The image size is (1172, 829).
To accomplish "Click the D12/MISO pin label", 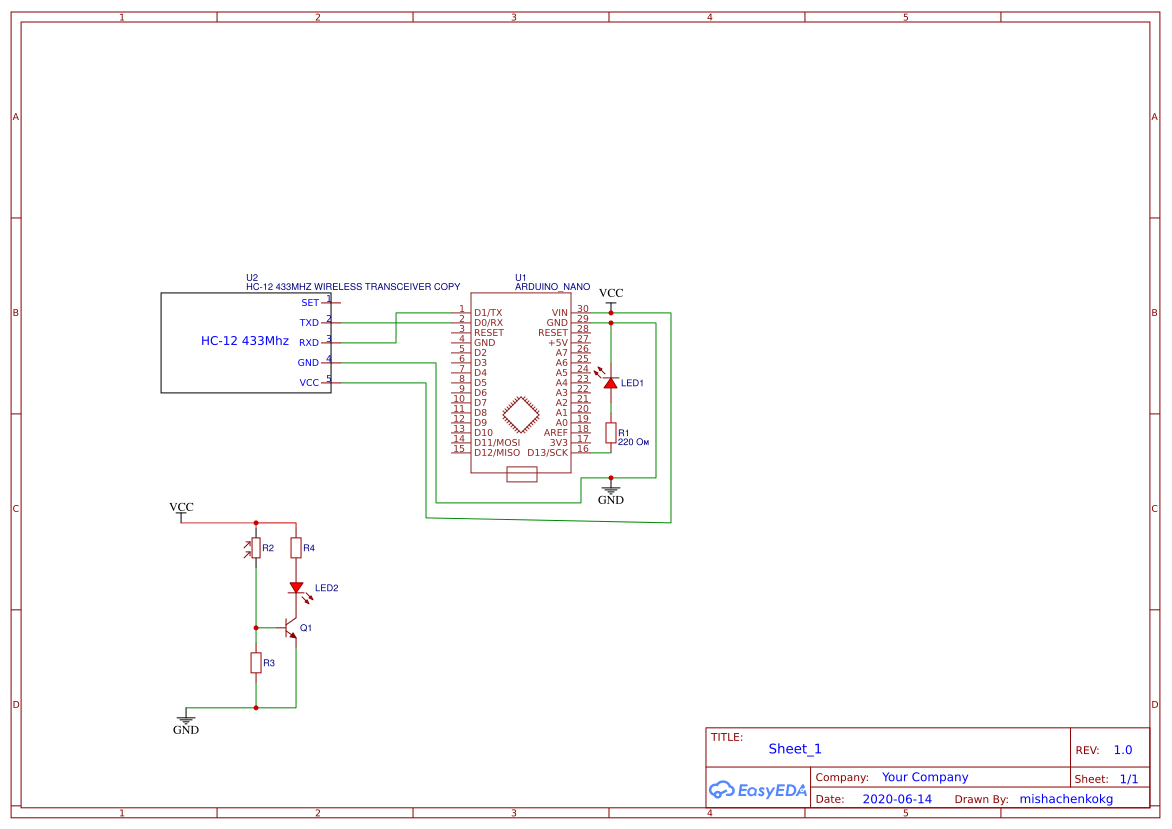I will pos(497,452).
